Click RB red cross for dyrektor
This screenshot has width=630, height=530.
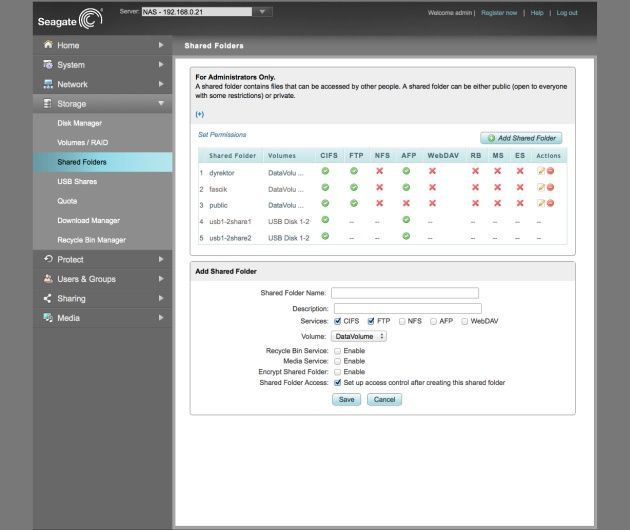475,171
